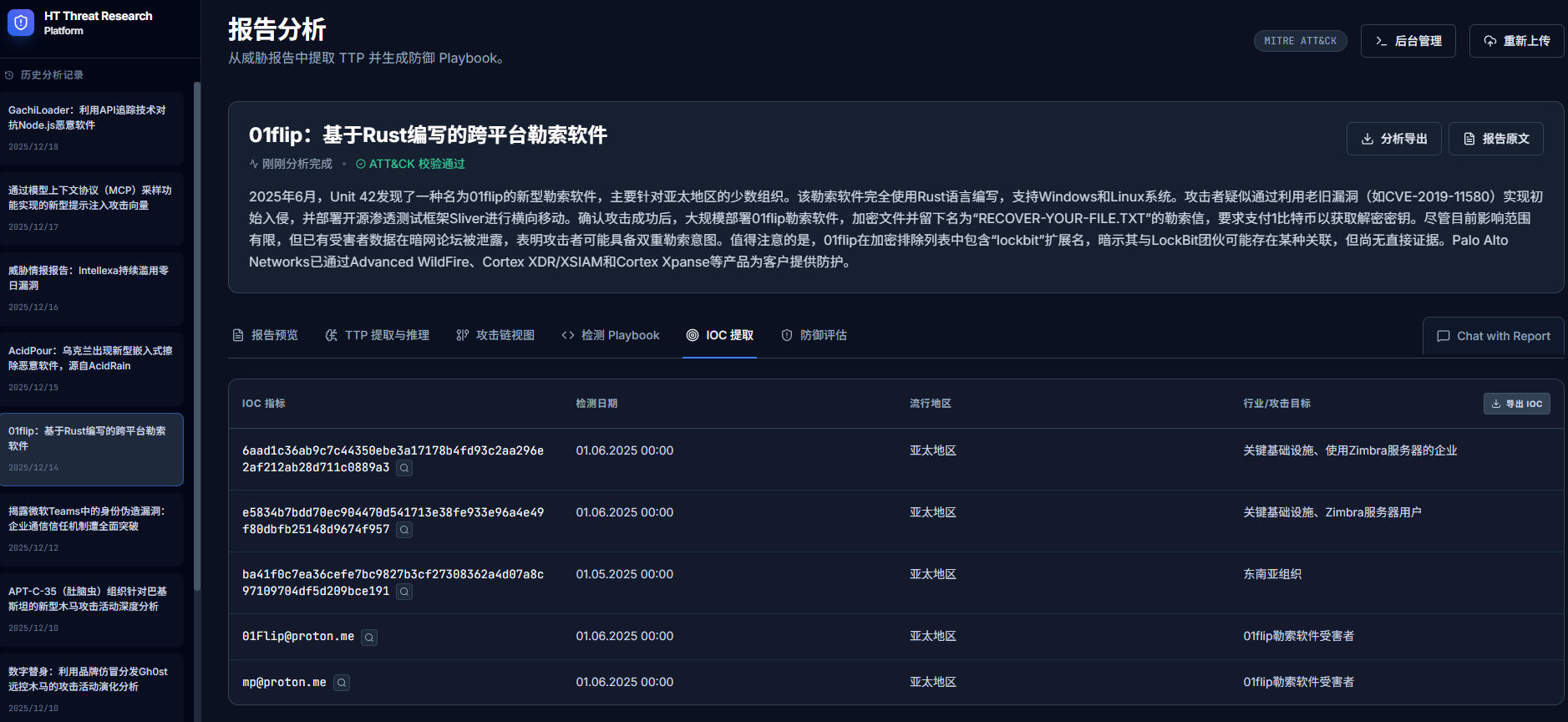Viewport: 1568px width, 722px height.
Task: Switch to 检测 Playbook tab
Action: pyautogui.click(x=611, y=335)
